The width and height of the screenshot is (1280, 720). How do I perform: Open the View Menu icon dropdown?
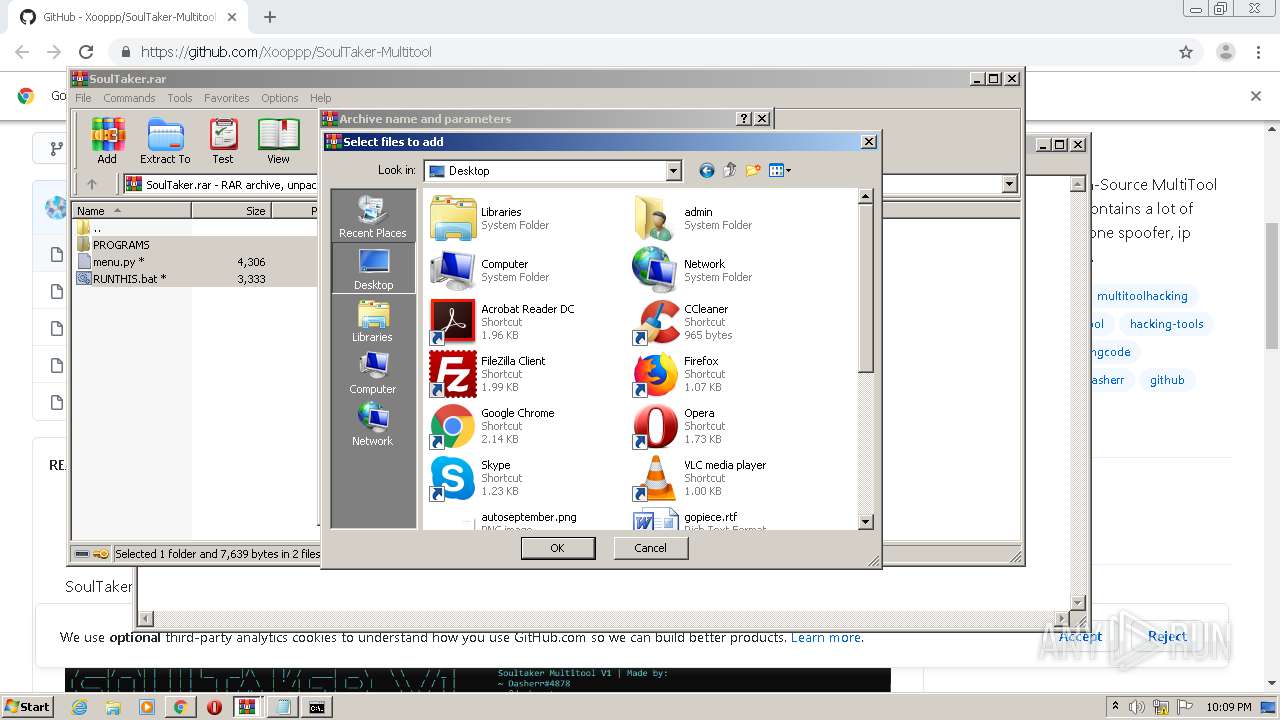[780, 171]
